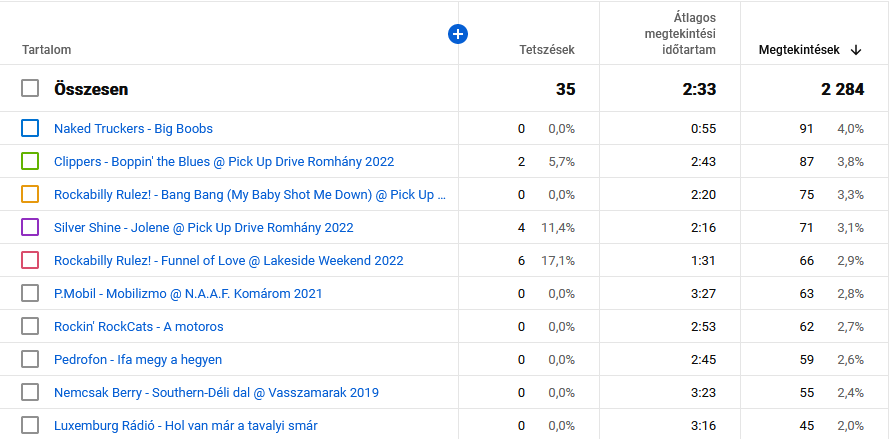Open Pedrofon - Ifa megy a hegyen
889x439 pixels.
[138, 360]
